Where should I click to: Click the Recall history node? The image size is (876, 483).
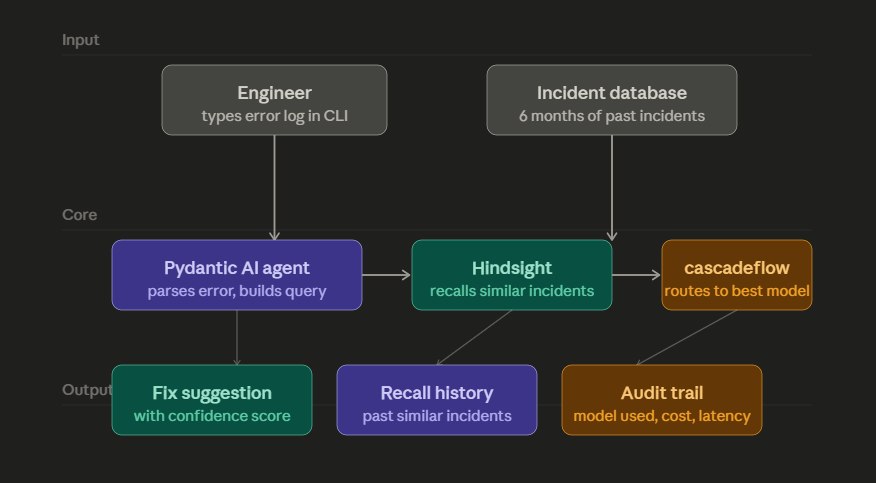coord(437,400)
